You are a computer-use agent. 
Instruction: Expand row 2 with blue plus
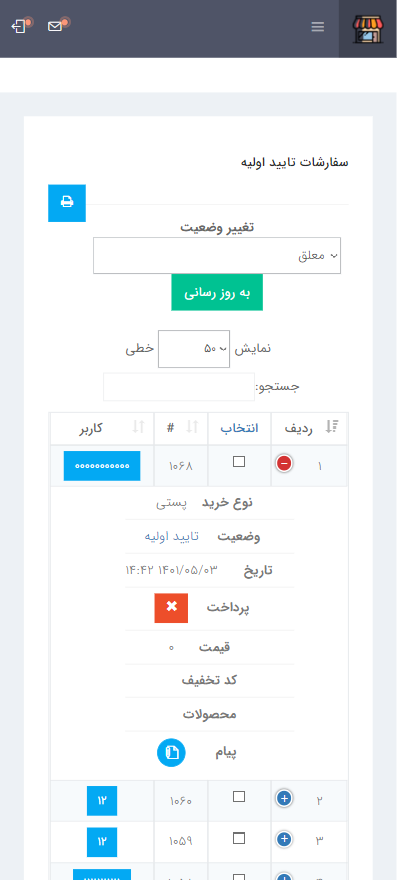click(x=284, y=798)
